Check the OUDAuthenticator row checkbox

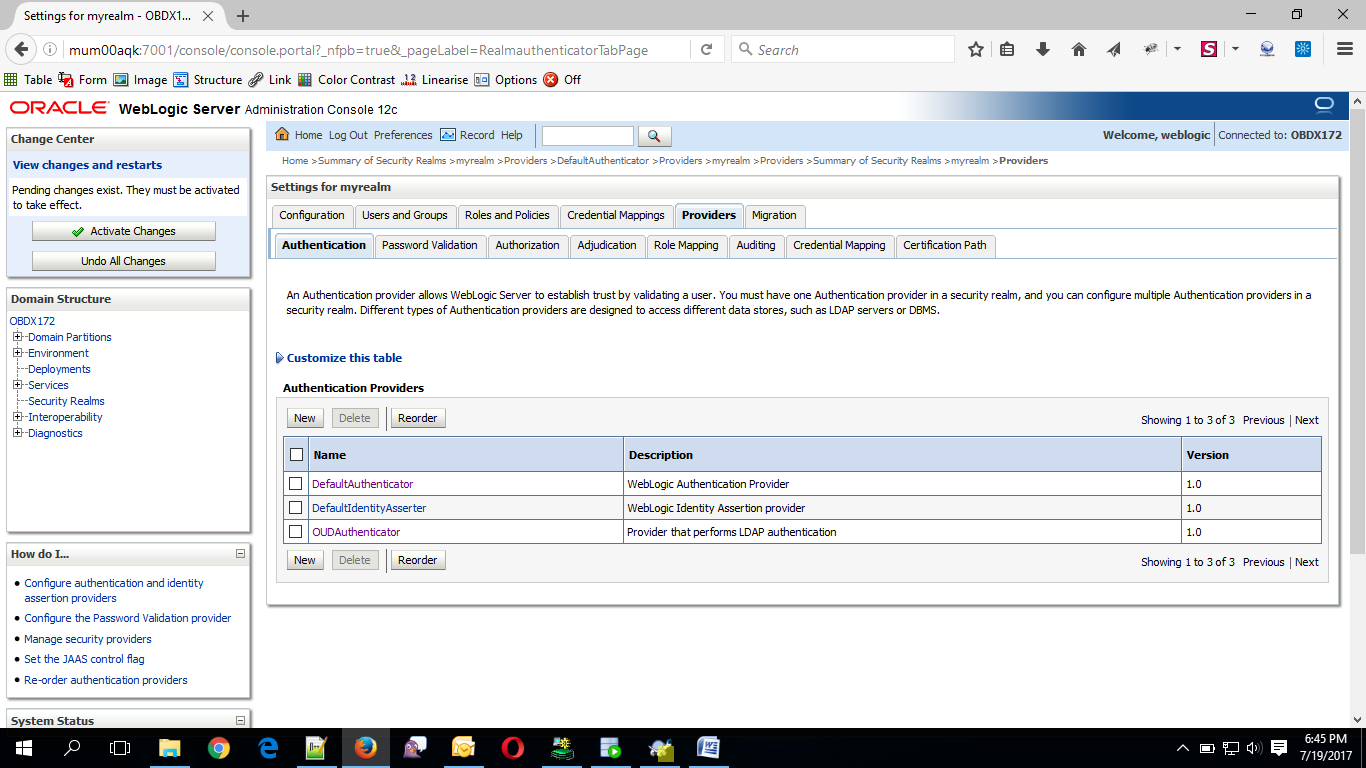coord(295,532)
